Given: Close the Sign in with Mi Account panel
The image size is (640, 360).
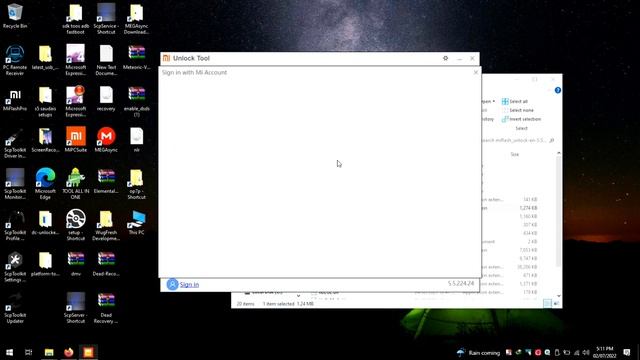Looking at the screenshot, I should pyautogui.click(x=476, y=72).
